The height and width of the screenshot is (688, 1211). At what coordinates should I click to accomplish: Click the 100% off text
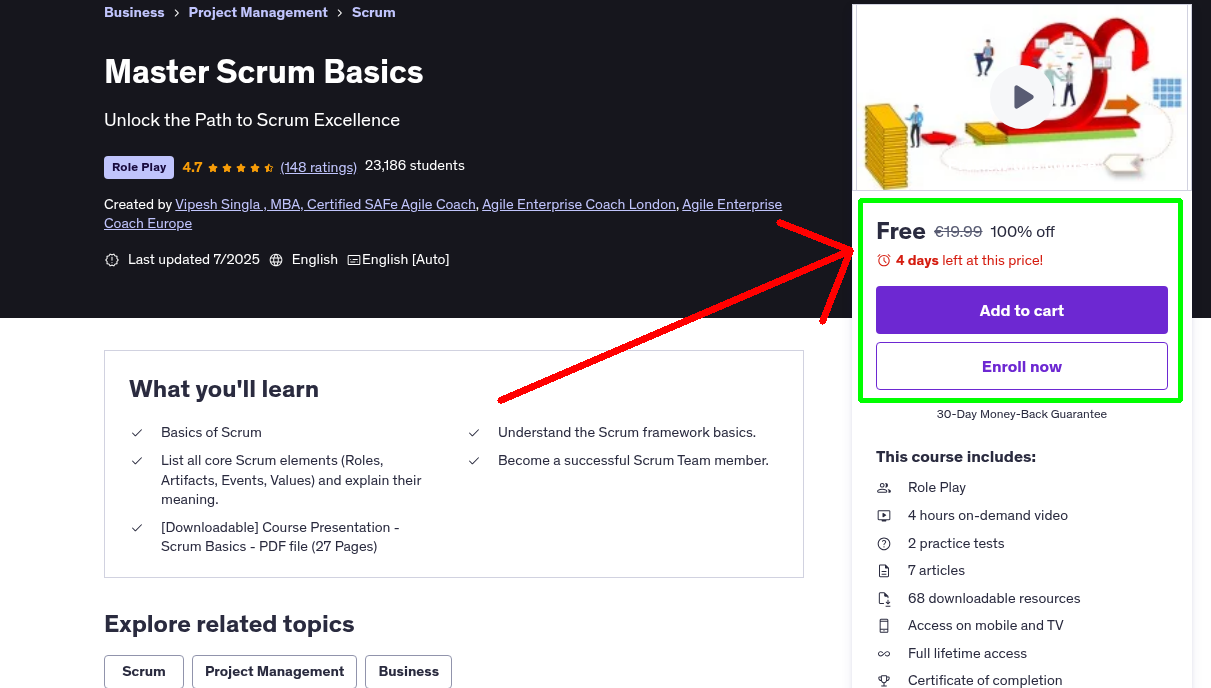1022,232
